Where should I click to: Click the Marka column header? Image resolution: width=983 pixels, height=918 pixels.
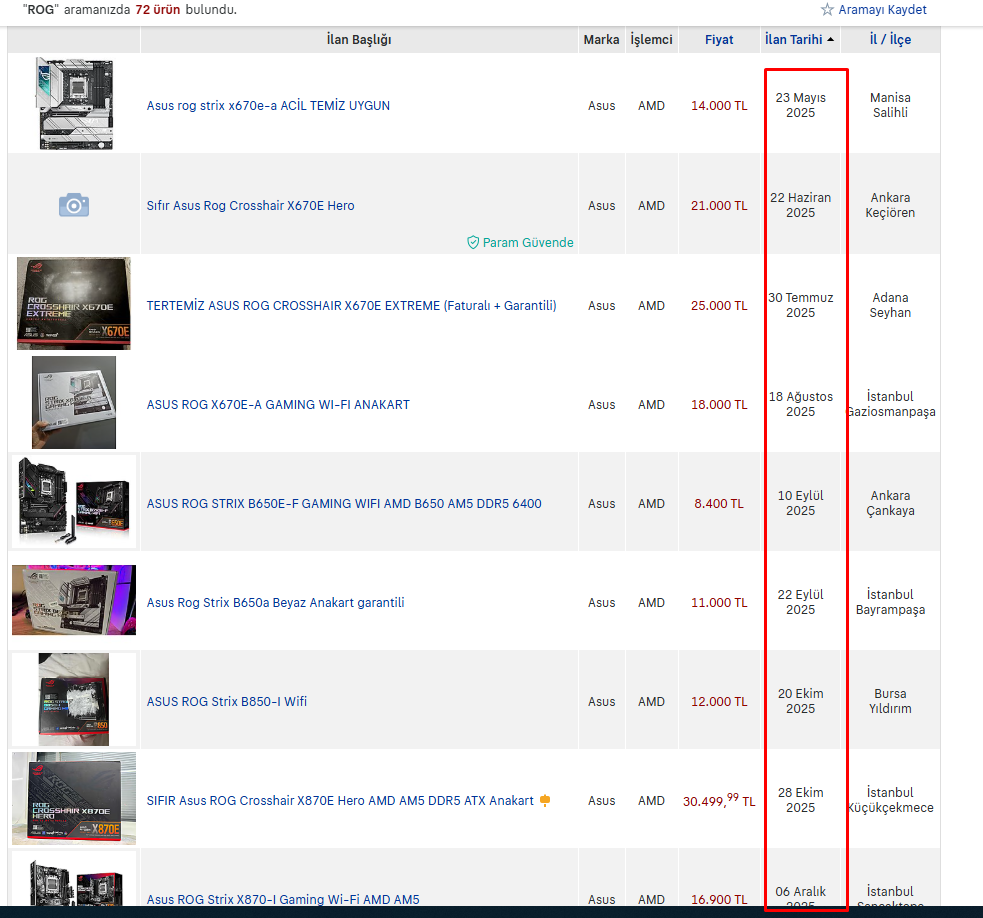coord(601,40)
